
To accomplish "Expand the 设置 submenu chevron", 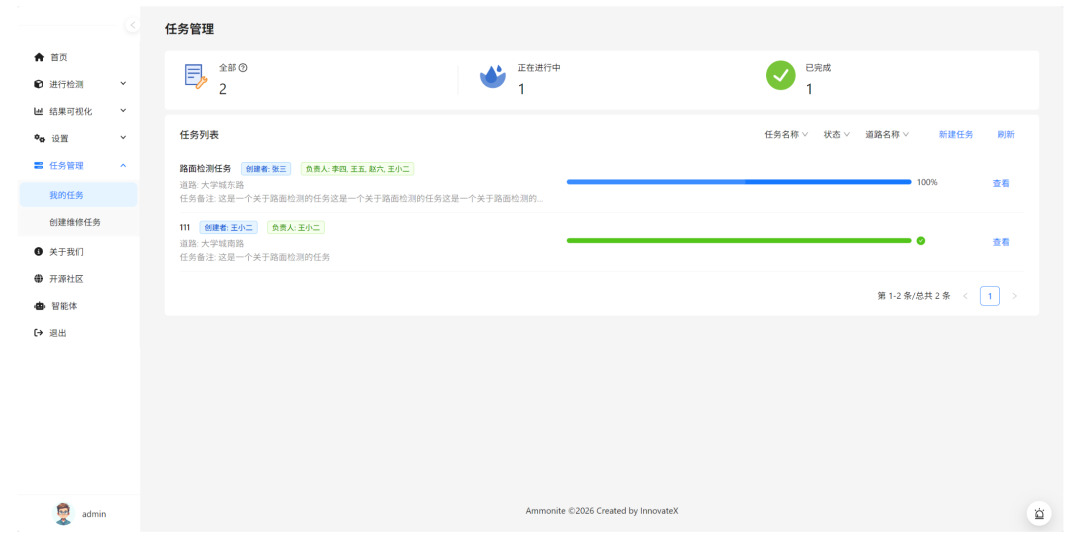I will click(123, 138).
